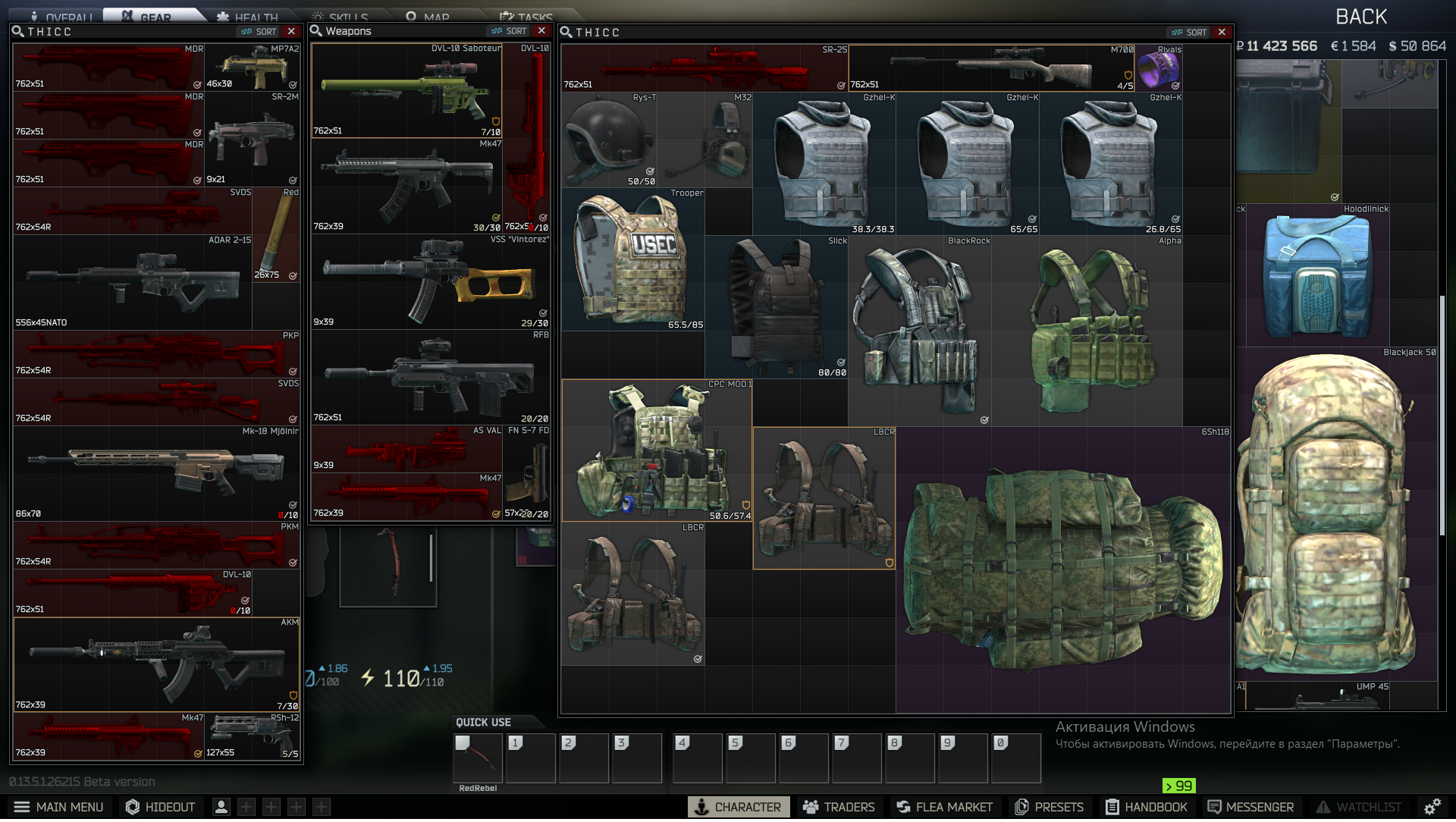Click the profile avatar icon in bottom bar

click(x=221, y=807)
